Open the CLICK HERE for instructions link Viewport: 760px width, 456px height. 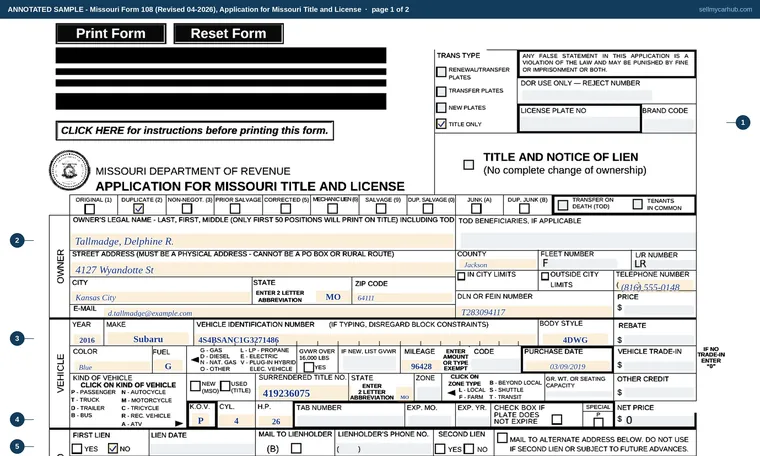point(195,130)
